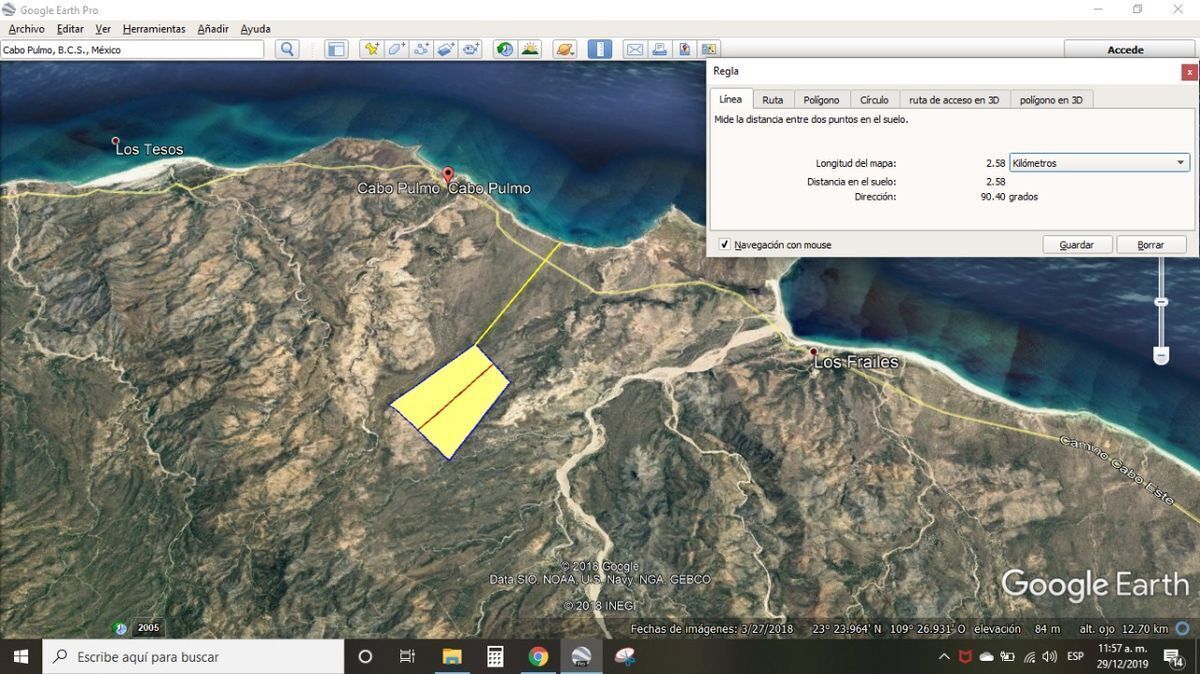Toggle Navegación con mouse checkbox

pyautogui.click(x=725, y=245)
